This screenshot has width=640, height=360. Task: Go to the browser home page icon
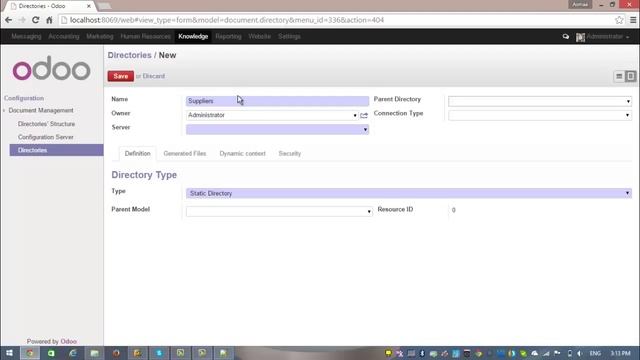49,20
